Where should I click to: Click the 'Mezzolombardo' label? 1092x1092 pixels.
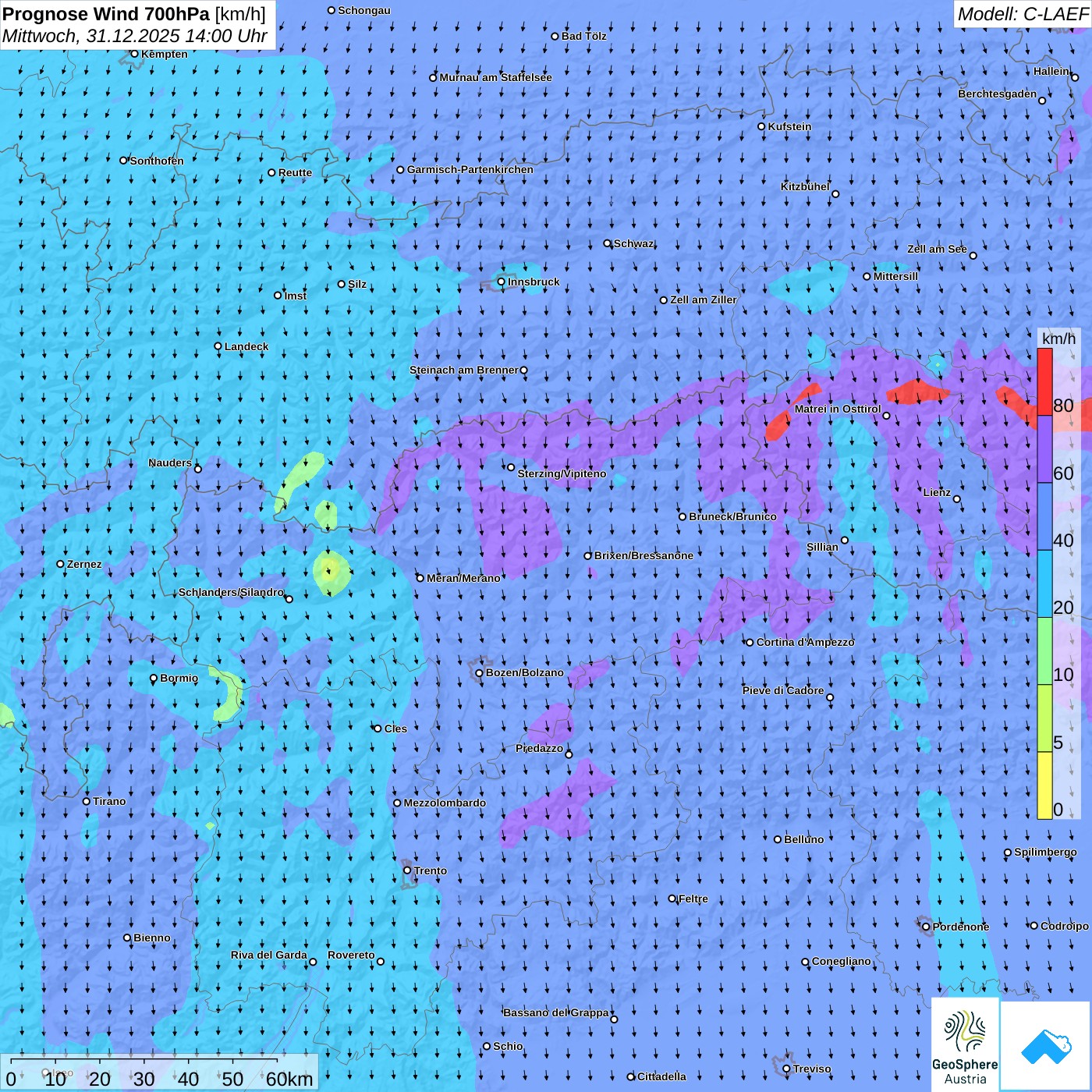[445, 803]
